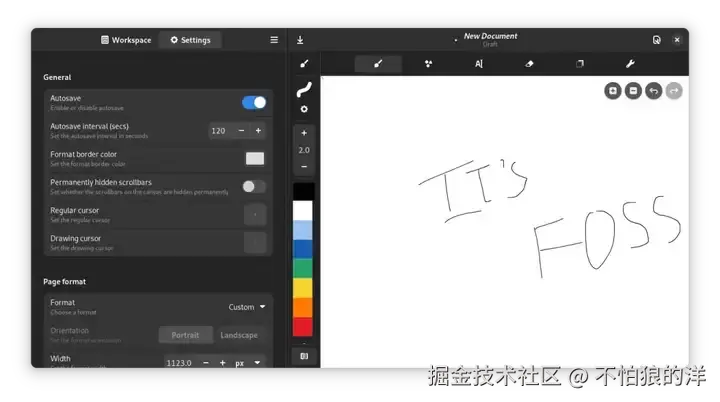Increase the page Width value
The width and height of the screenshot is (720, 402).
(x=223, y=363)
